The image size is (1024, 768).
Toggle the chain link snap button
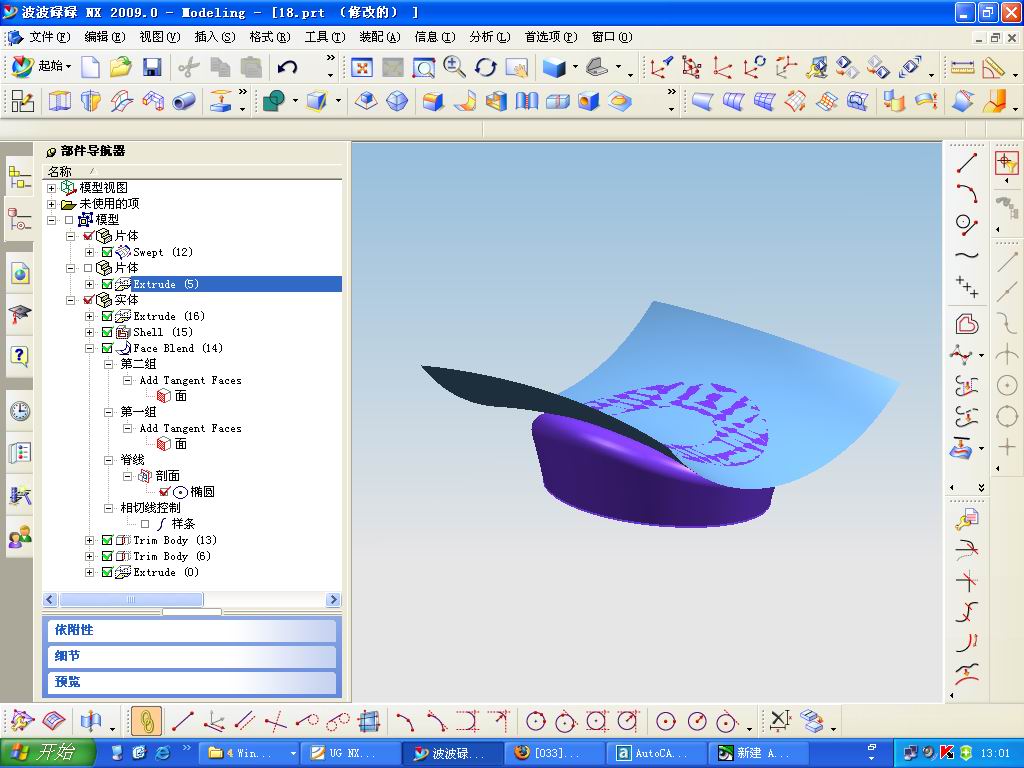(x=146, y=722)
